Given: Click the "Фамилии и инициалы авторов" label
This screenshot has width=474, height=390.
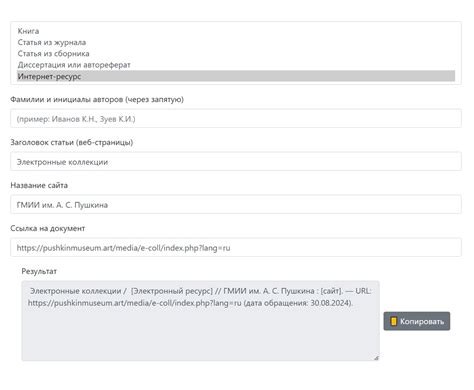Looking at the screenshot, I should click(x=97, y=100).
